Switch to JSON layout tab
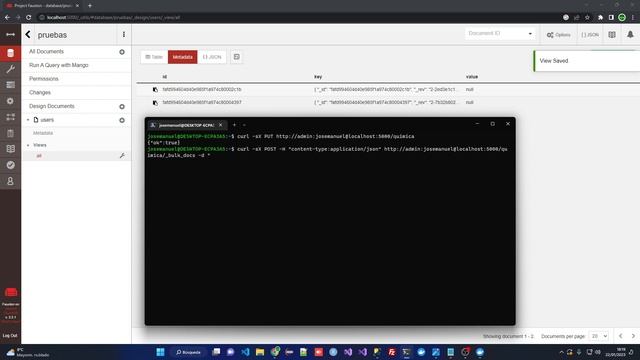 point(212,57)
